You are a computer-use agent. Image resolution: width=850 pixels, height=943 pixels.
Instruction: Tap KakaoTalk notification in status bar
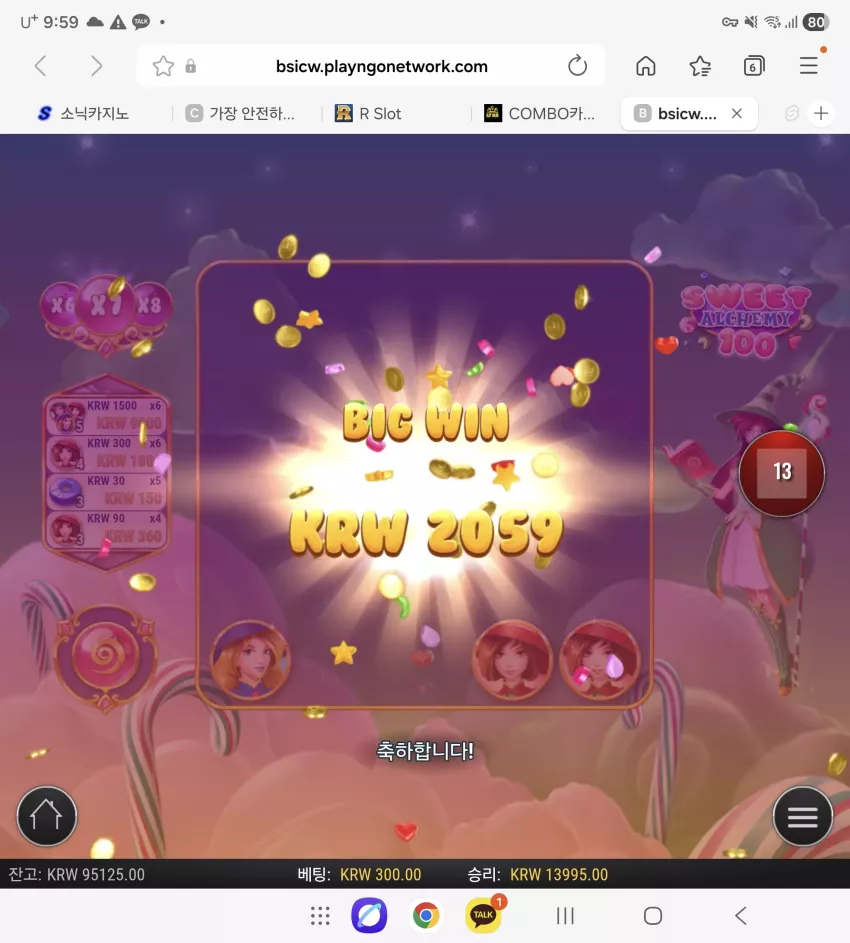(x=141, y=22)
